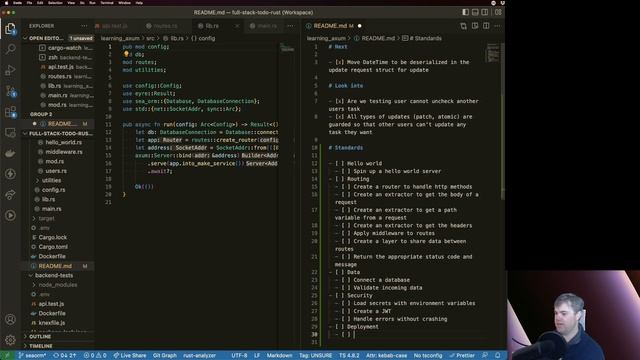Toggle primary sidebar layout icon
Viewport: 640px width, 360px height.
pyautogui.click(x=465, y=12)
